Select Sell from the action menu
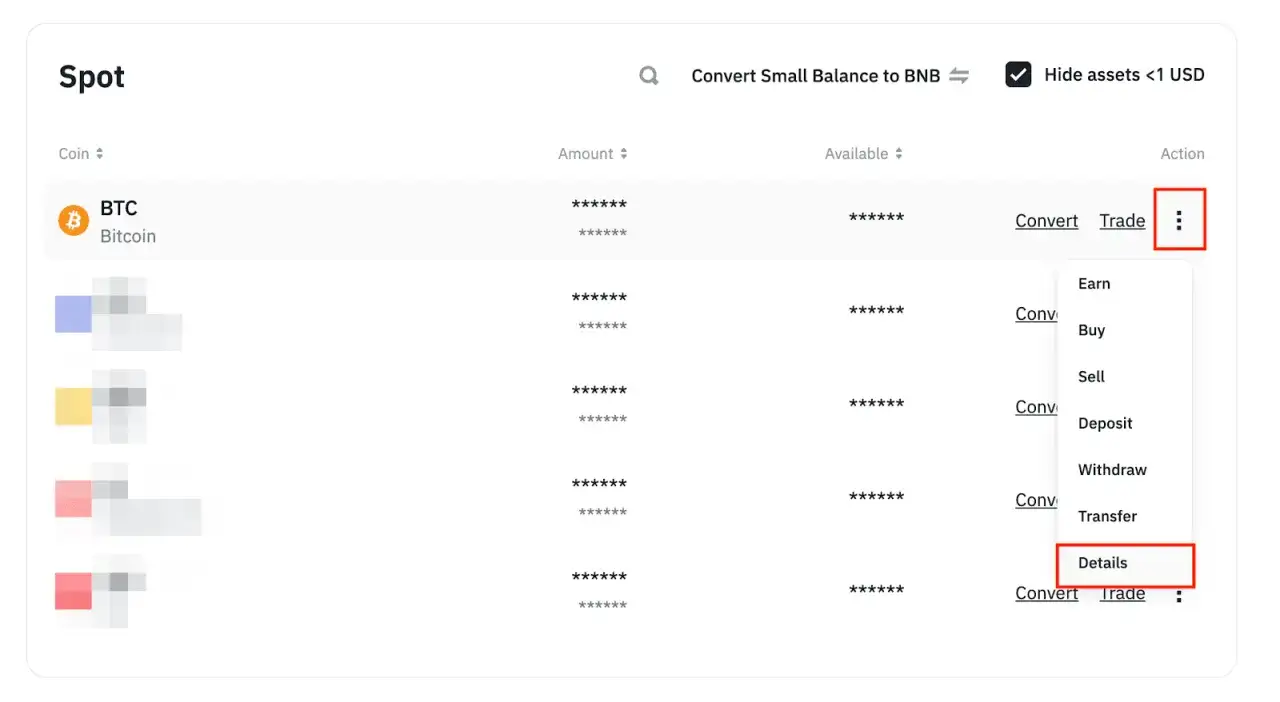The image size is (1280, 702). [1091, 377]
